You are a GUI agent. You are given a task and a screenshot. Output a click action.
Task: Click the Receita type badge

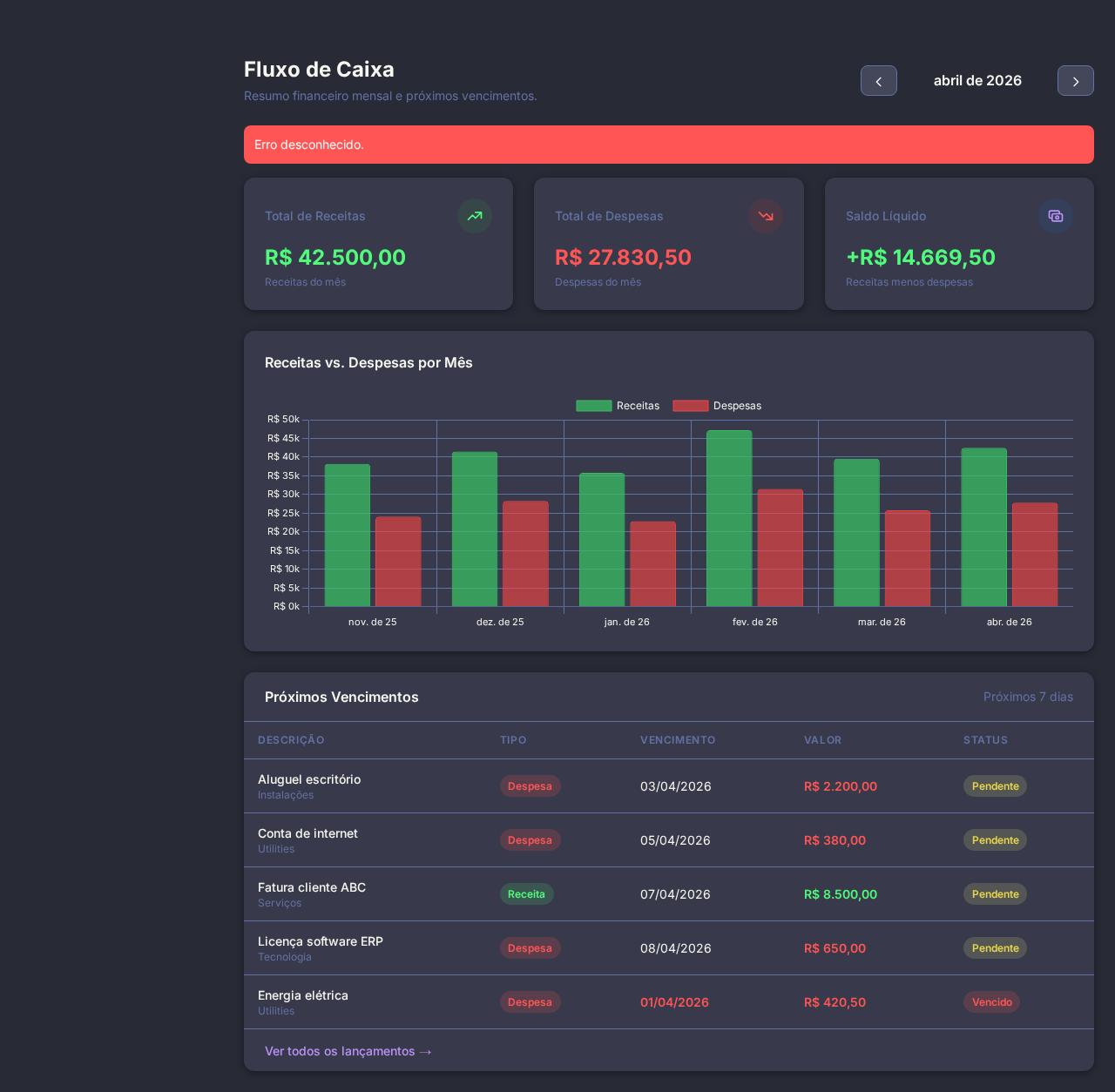(x=526, y=894)
